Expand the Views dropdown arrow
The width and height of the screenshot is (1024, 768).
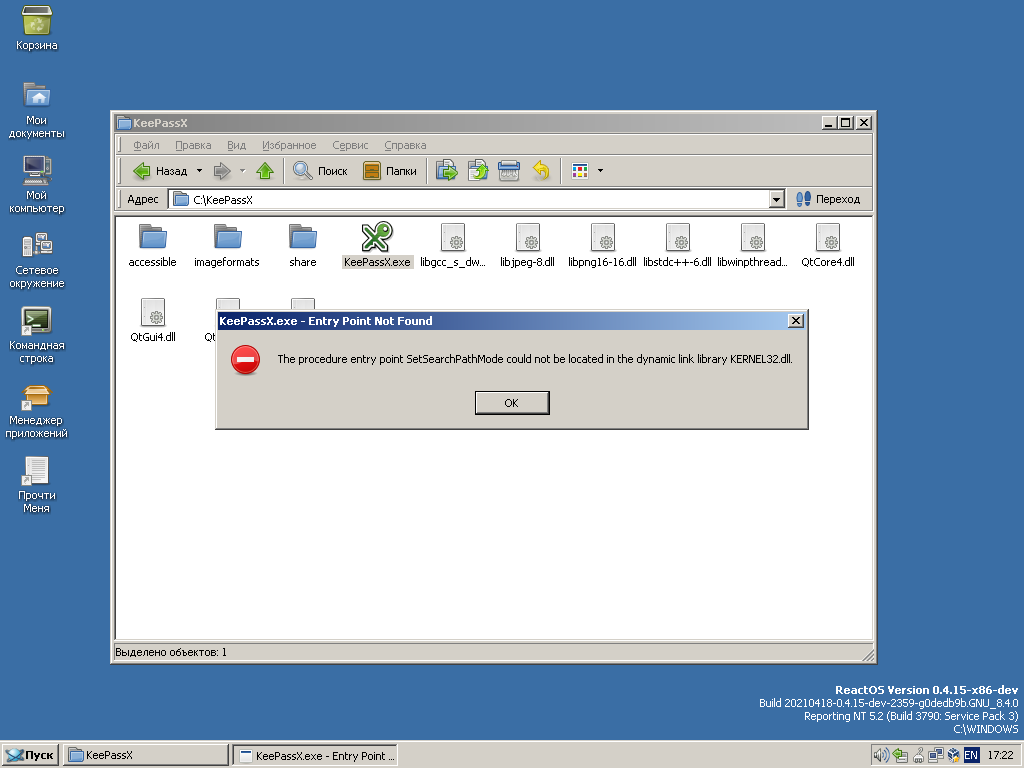(x=600, y=171)
